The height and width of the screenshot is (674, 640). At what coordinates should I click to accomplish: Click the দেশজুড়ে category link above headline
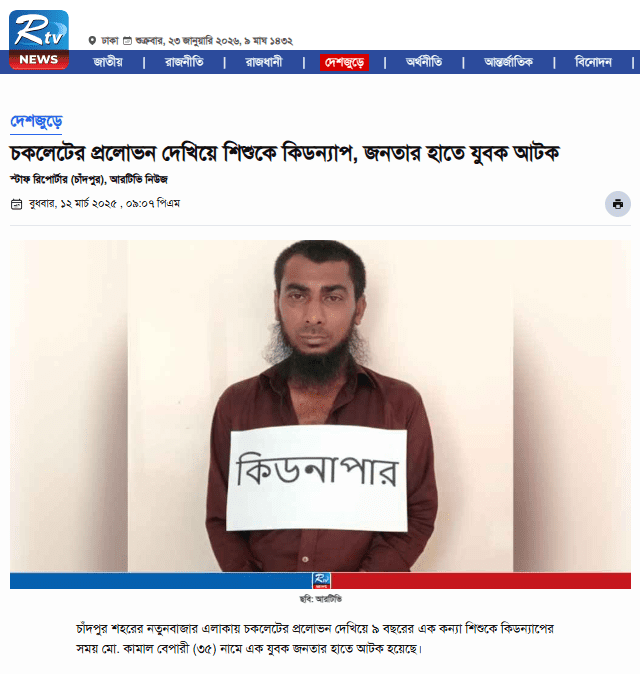click(x=37, y=122)
